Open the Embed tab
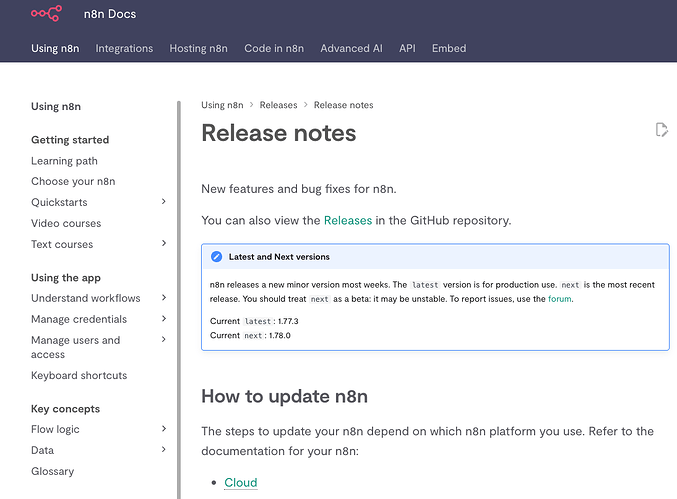Viewport: 677px width, 499px height. tap(449, 48)
